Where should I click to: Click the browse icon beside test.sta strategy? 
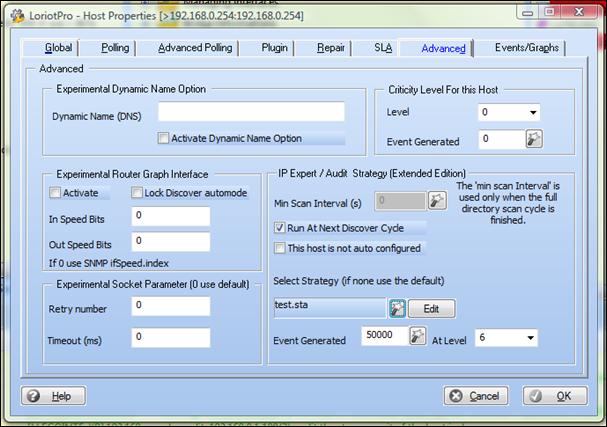point(397,308)
